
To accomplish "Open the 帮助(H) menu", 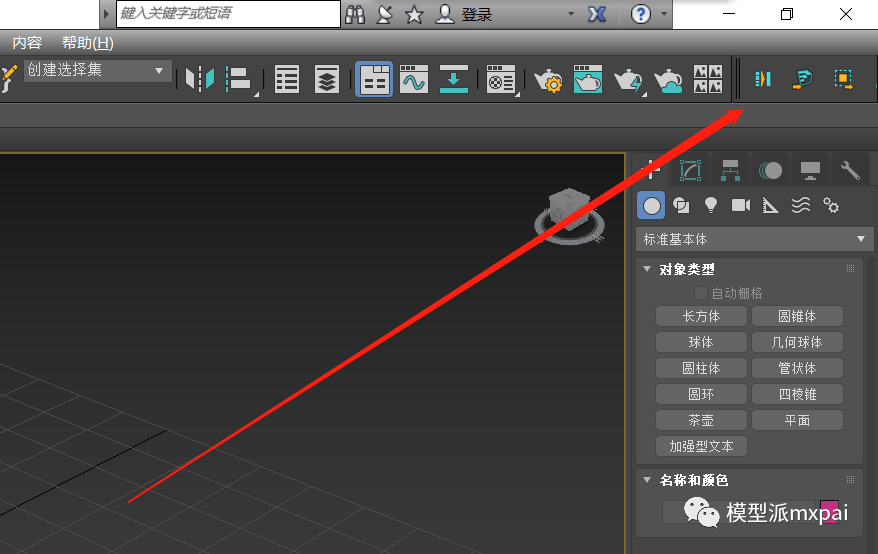I will click(87, 43).
